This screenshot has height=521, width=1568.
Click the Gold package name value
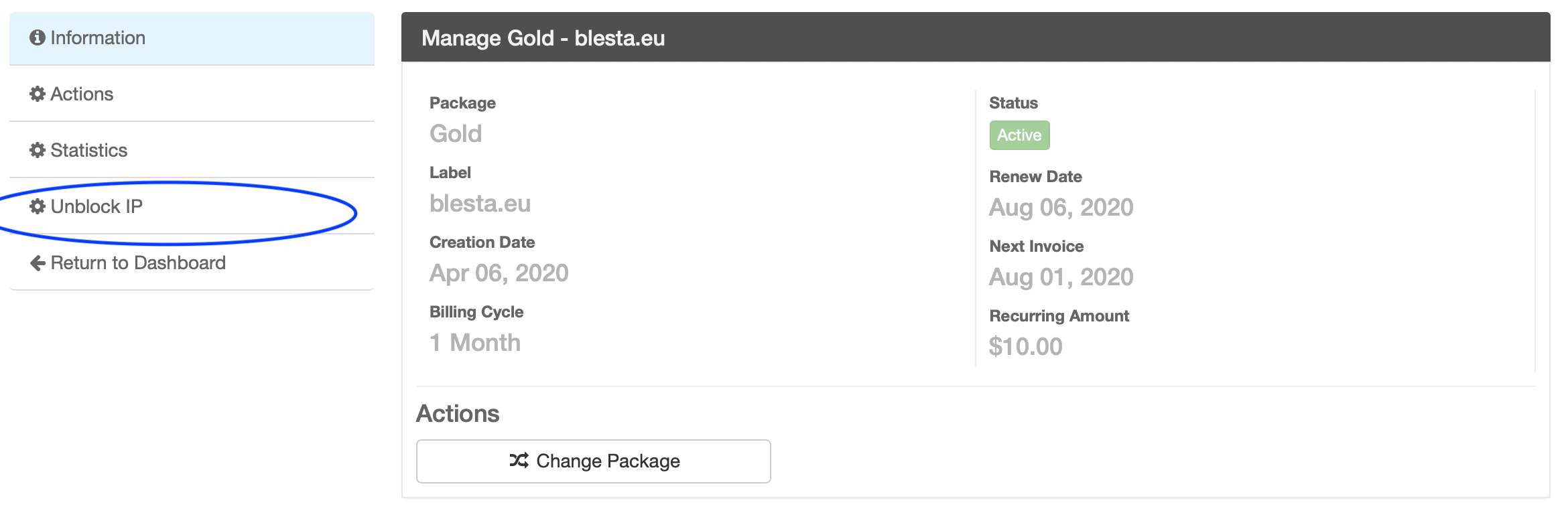[x=456, y=134]
